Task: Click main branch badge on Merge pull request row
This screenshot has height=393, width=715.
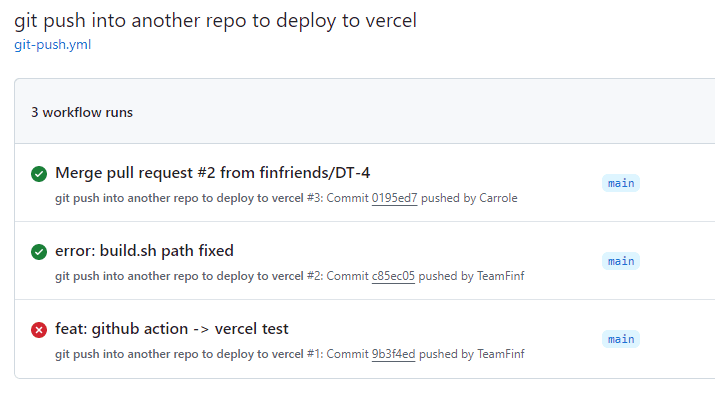Action: (621, 183)
